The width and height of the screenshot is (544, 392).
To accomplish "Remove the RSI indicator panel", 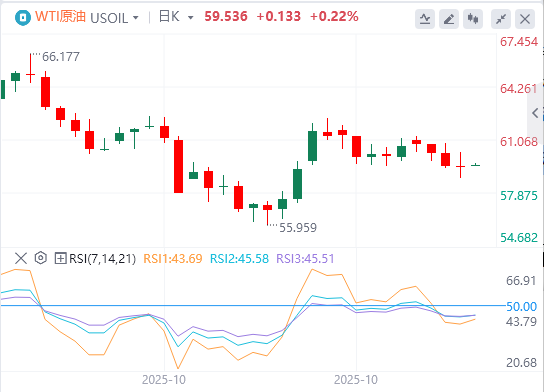I will 21,258.
